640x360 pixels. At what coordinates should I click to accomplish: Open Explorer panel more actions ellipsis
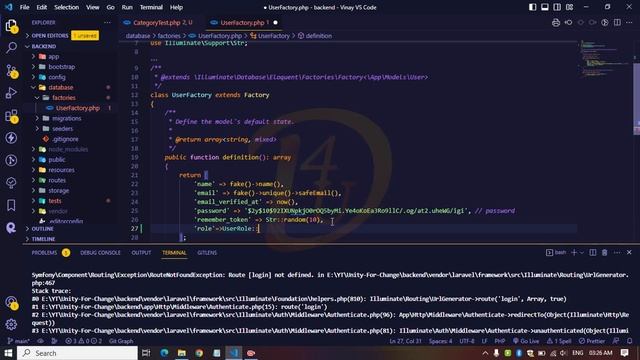pyautogui.click(x=107, y=23)
